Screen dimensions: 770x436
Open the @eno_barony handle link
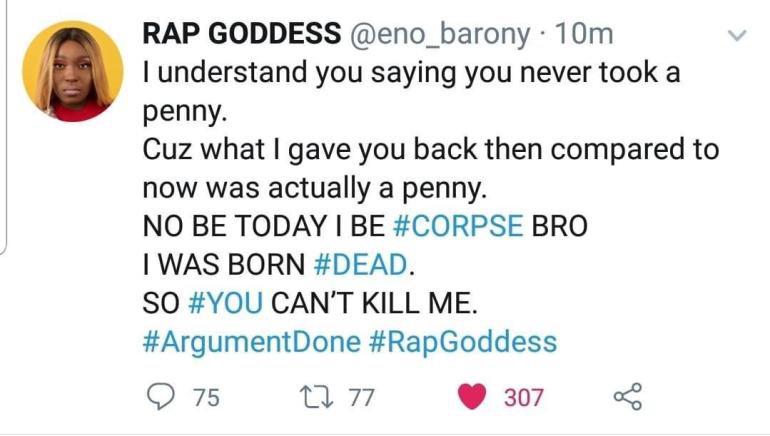point(440,35)
